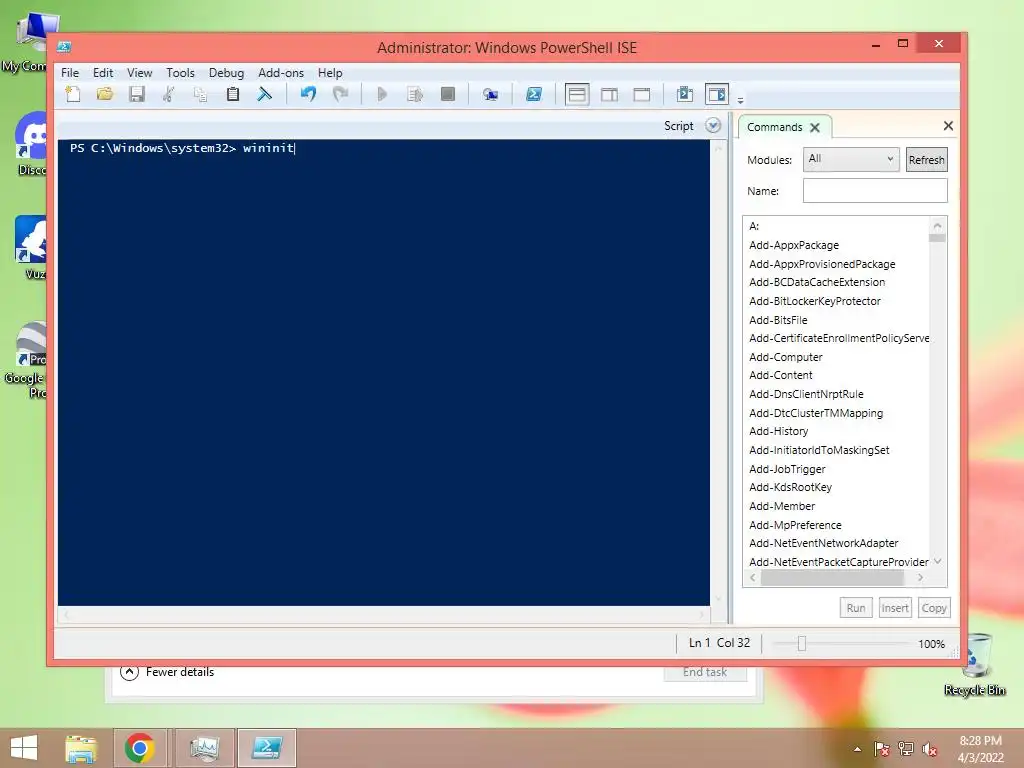1024x768 pixels.
Task: Click the Refresh button
Action: click(x=926, y=160)
